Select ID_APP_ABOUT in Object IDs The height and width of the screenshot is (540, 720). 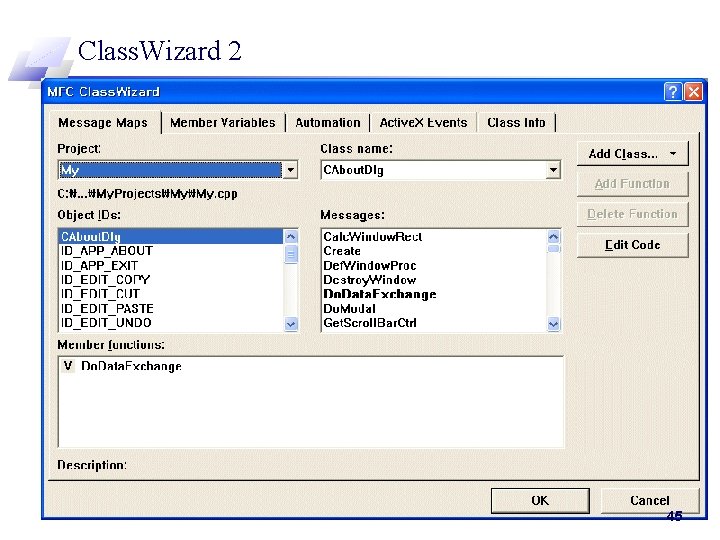(x=171, y=251)
